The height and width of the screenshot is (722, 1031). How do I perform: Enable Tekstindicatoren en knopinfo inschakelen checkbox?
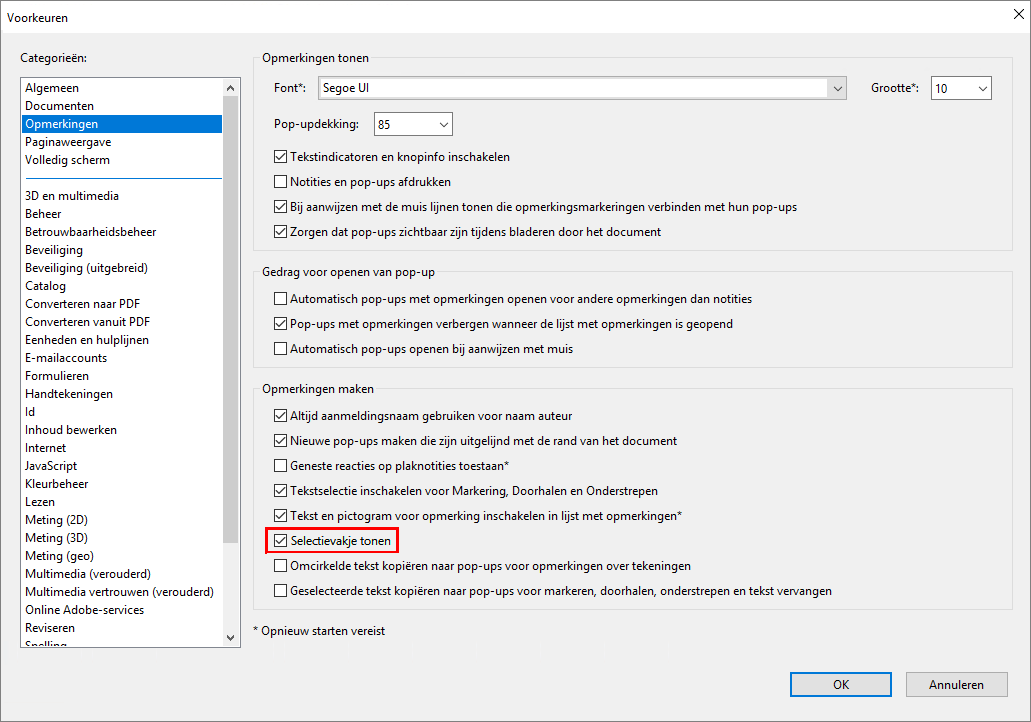click(x=281, y=156)
